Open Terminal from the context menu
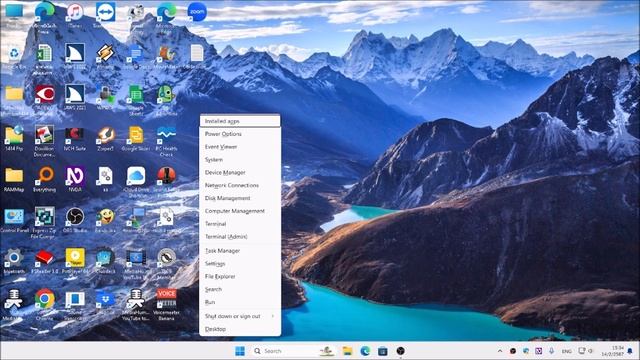The width and height of the screenshot is (640, 360). point(240,224)
